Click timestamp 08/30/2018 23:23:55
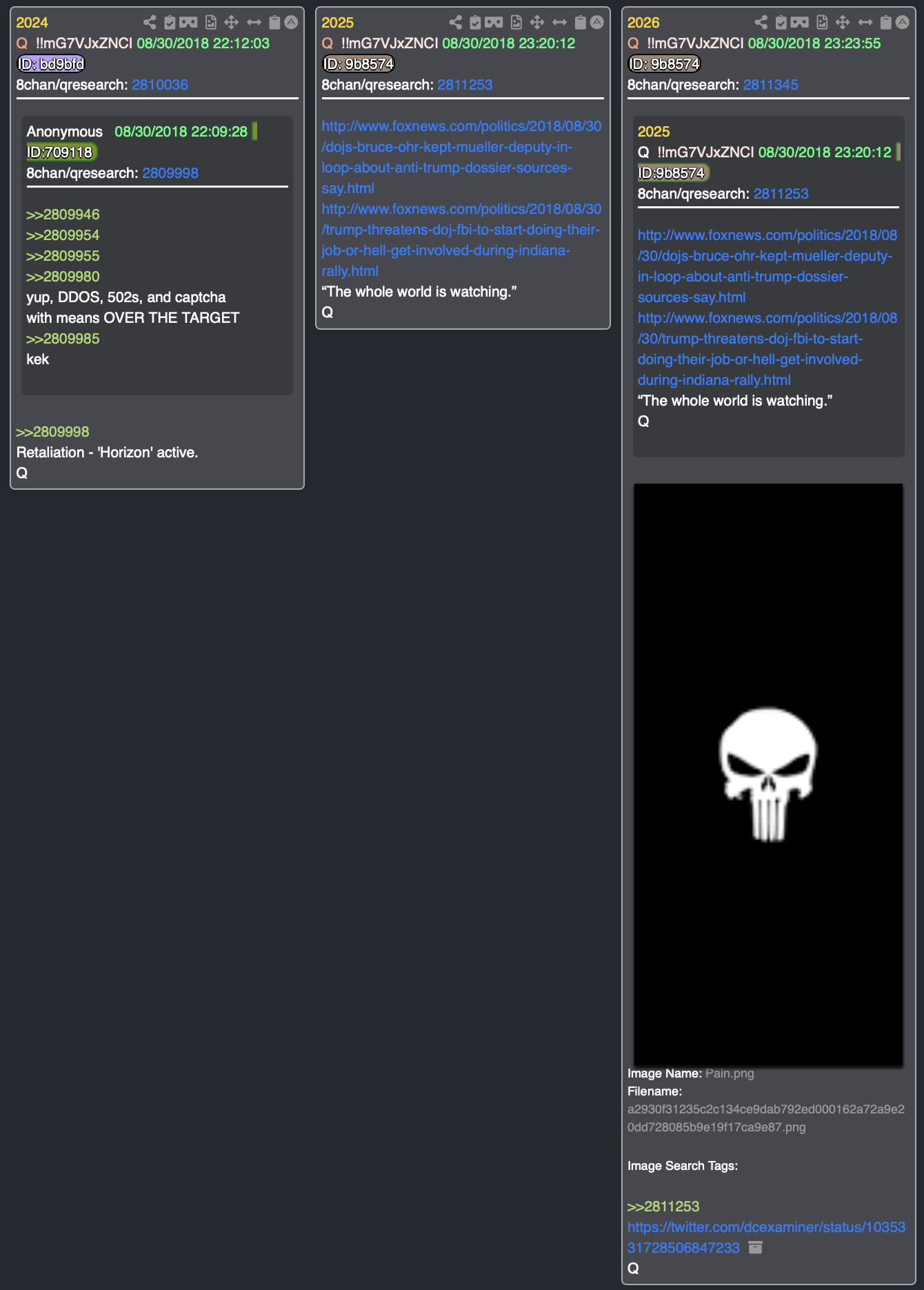The height and width of the screenshot is (1290, 924). [x=814, y=43]
